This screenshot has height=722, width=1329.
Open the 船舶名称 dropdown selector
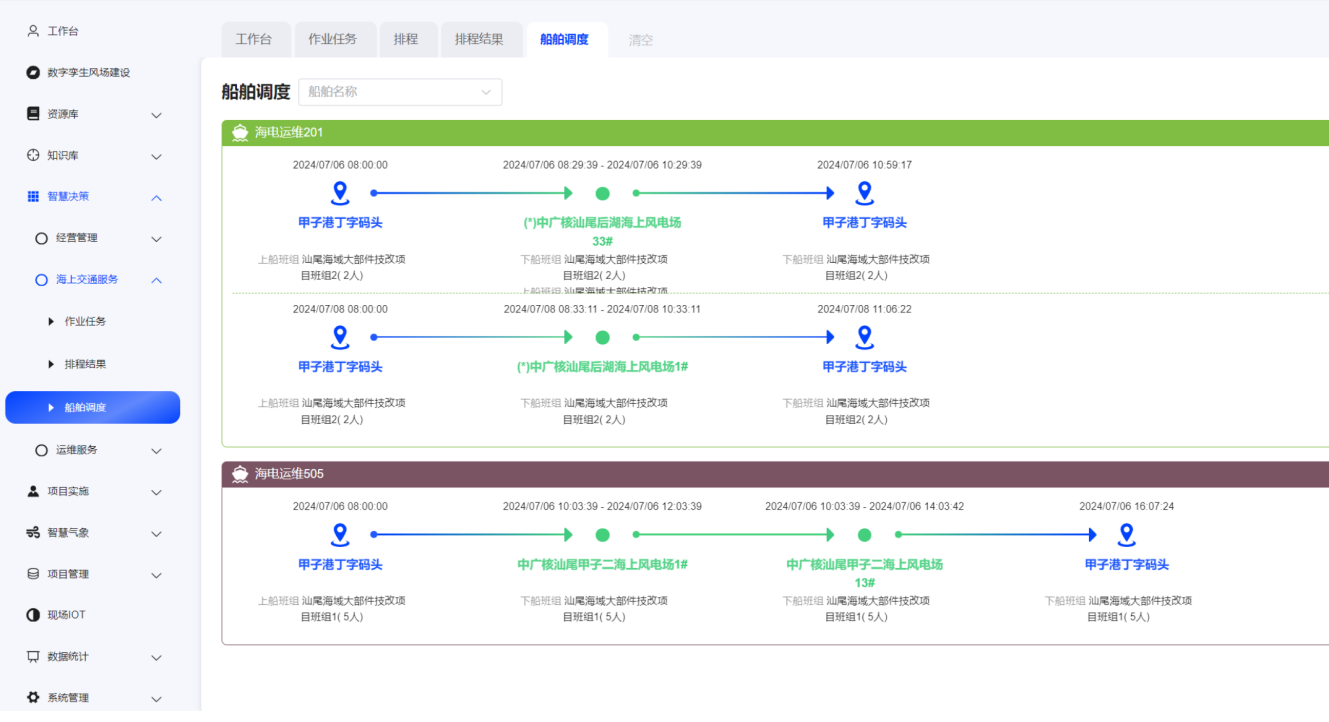pyautogui.click(x=400, y=92)
